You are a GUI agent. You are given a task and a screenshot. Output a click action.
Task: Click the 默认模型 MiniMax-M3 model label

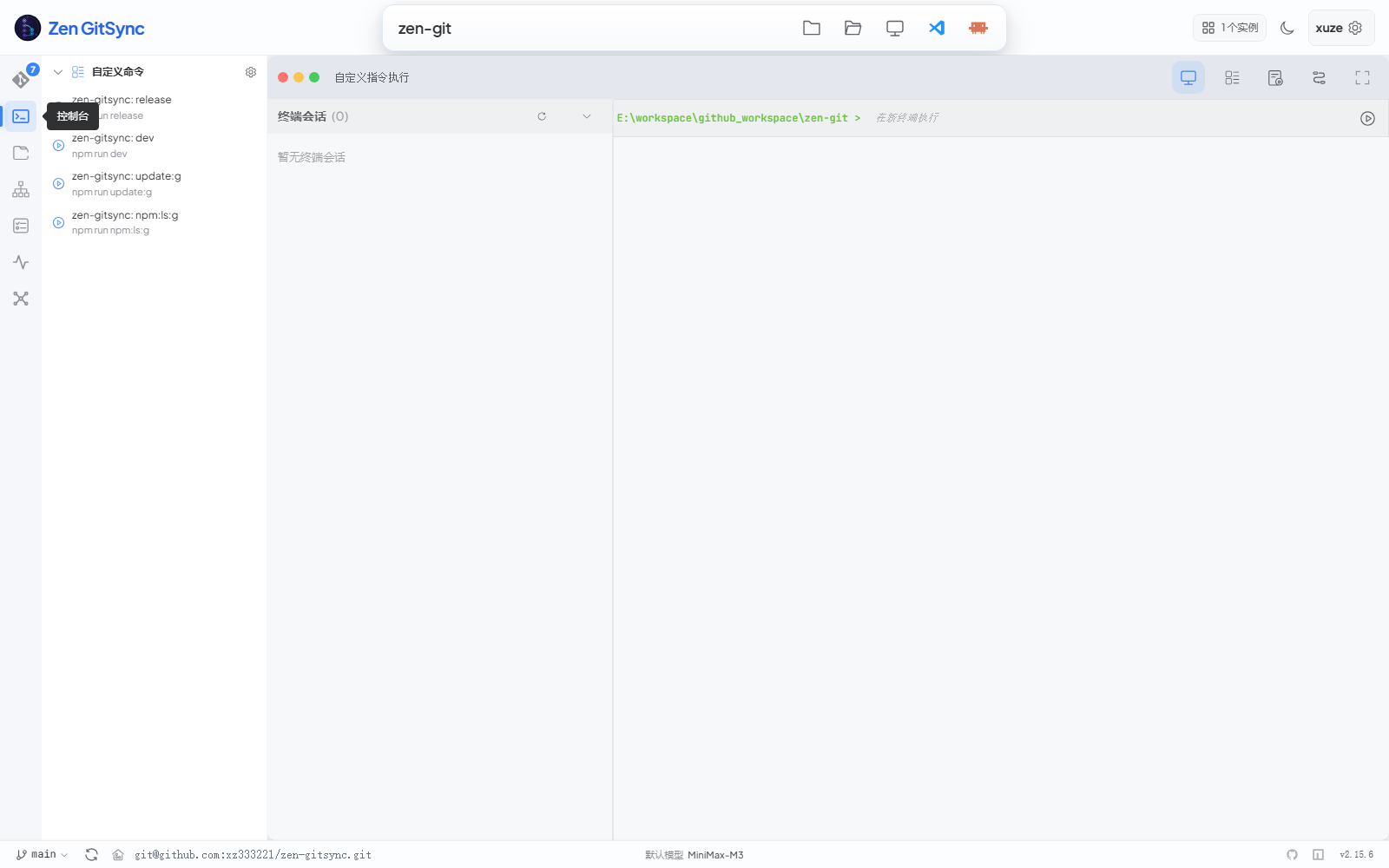pos(694,855)
